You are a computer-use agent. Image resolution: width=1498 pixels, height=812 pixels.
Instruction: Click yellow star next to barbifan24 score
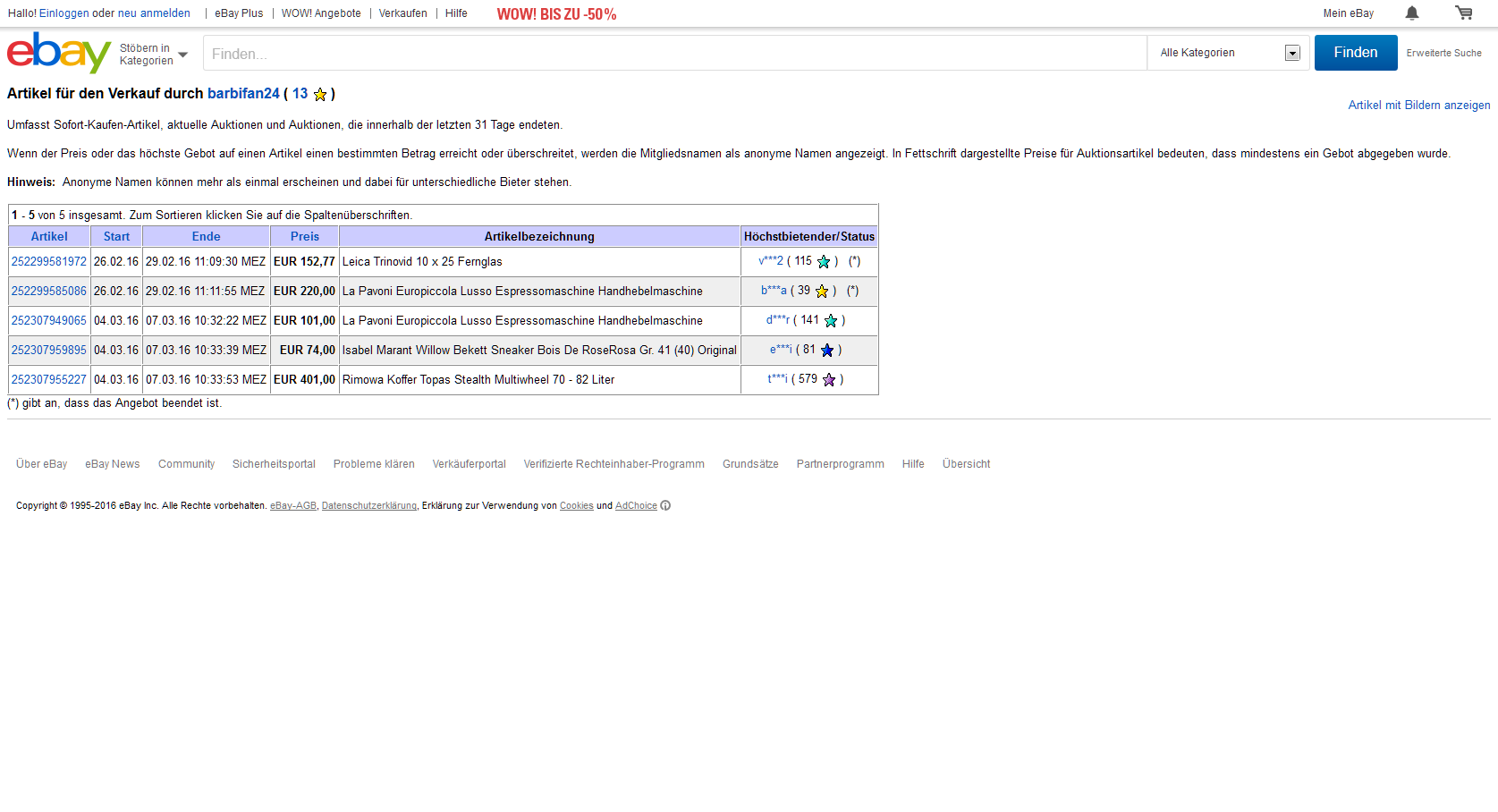point(320,94)
